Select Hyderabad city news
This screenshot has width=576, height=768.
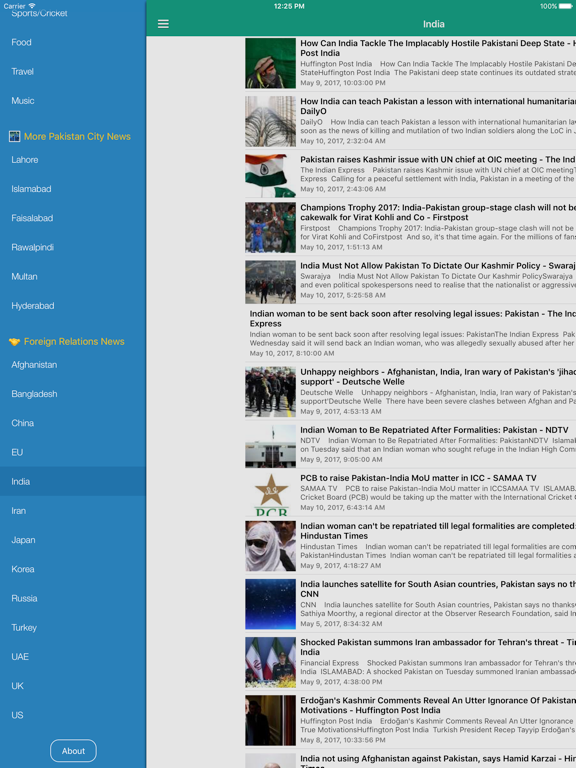[72, 306]
